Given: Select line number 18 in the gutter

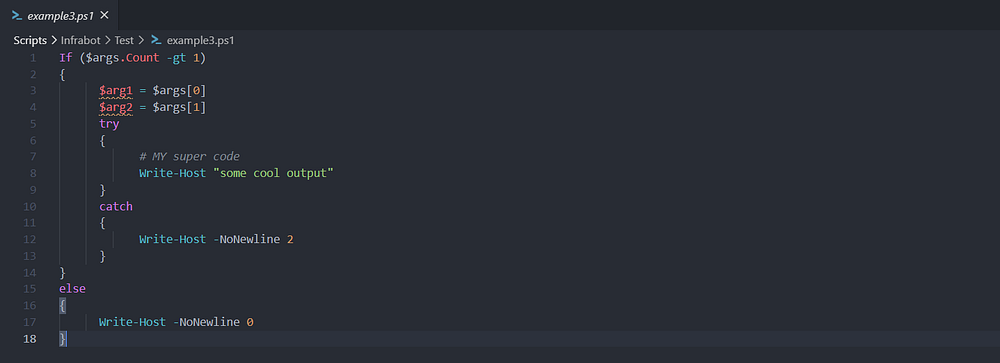Looking at the screenshot, I should pyautogui.click(x=30, y=339).
